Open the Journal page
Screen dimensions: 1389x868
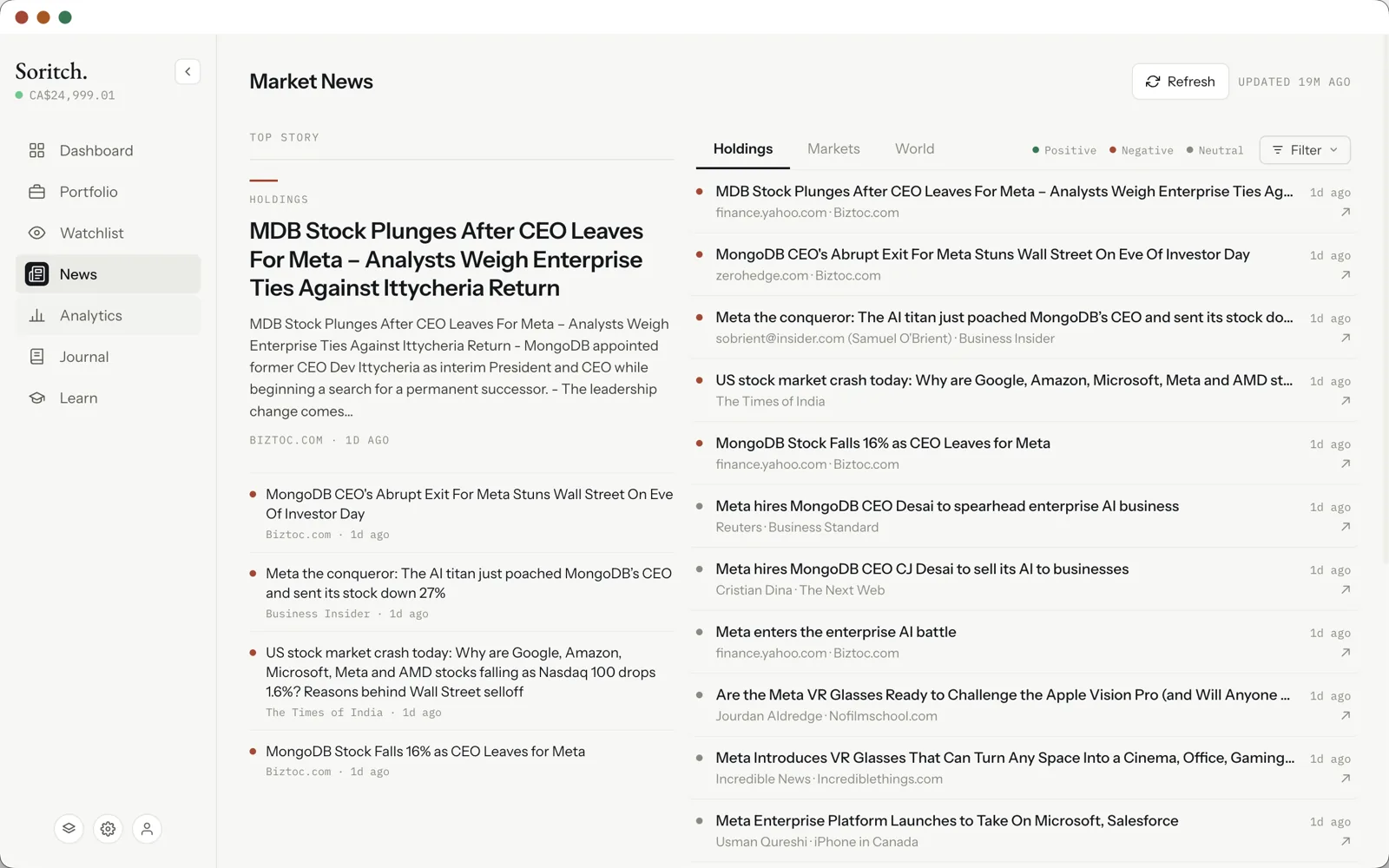108,357
